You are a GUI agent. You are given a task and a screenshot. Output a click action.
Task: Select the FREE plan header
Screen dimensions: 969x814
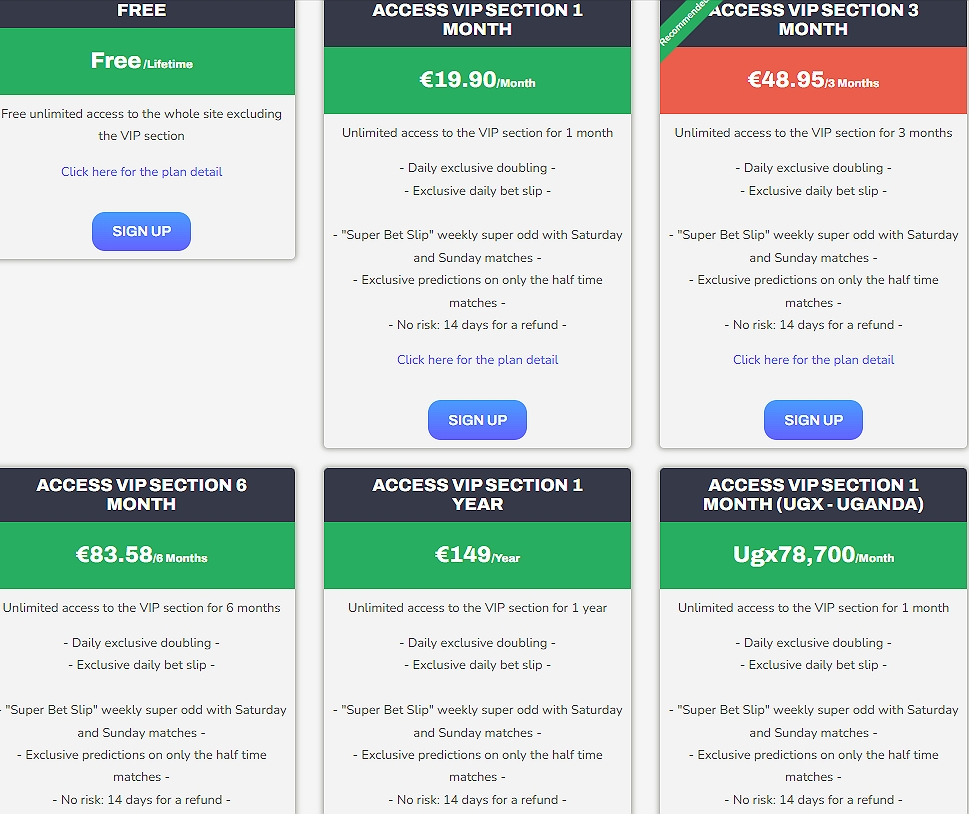click(141, 11)
